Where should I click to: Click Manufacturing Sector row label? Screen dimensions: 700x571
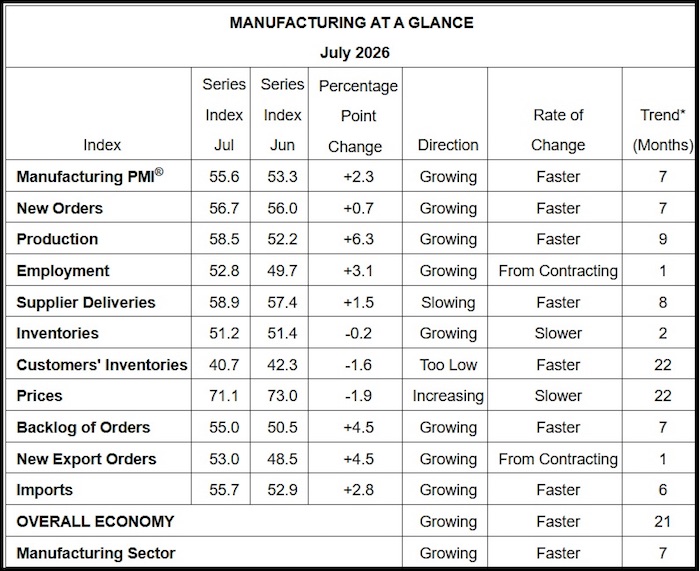[x=96, y=553]
